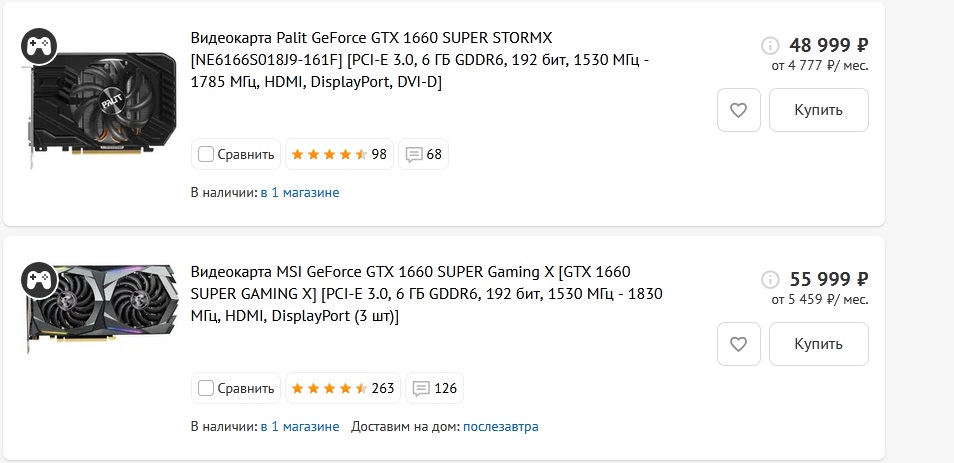Add MSI Gaming X to wishlist heart
954x463 pixels.
tap(739, 344)
